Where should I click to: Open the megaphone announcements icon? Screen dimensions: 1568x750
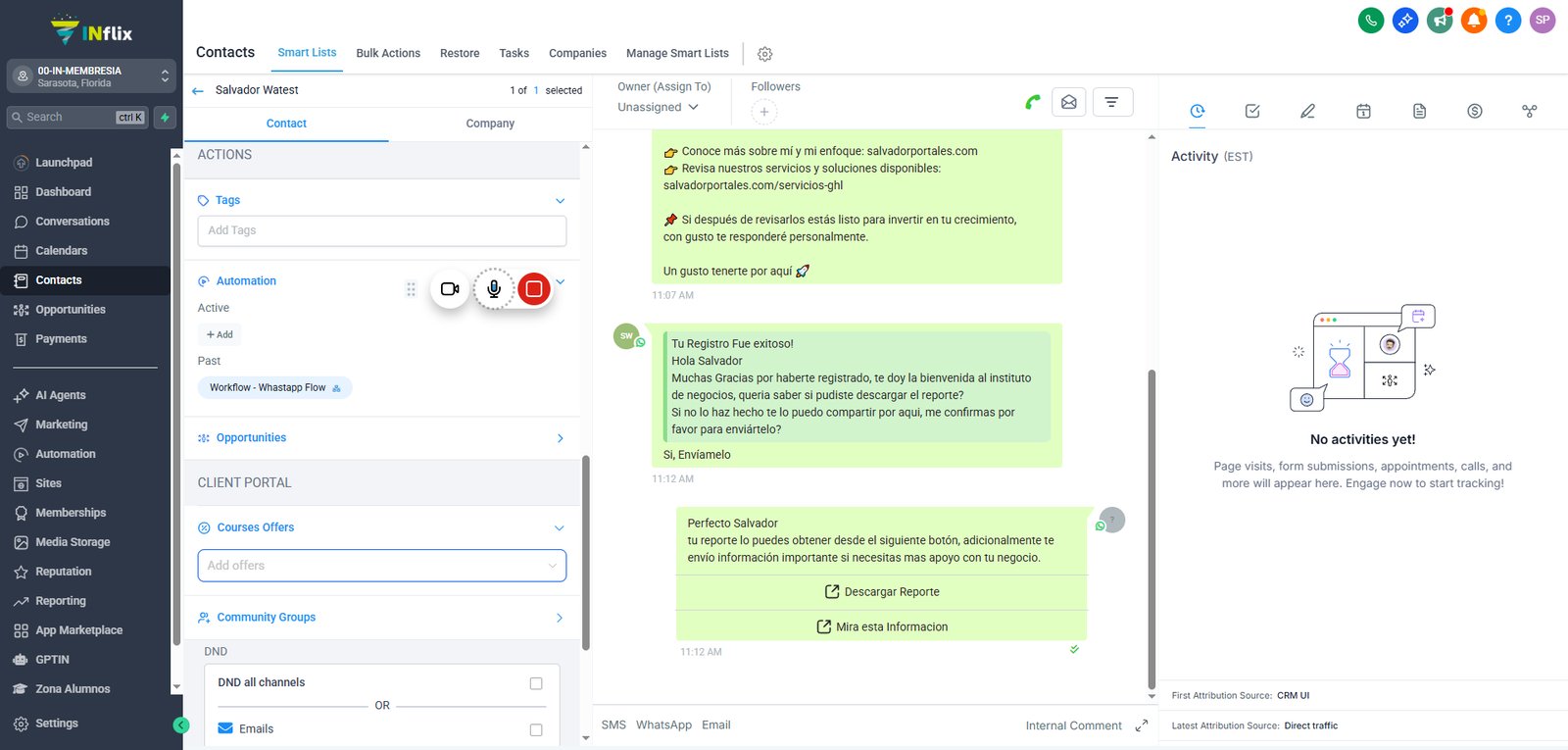(1440, 20)
